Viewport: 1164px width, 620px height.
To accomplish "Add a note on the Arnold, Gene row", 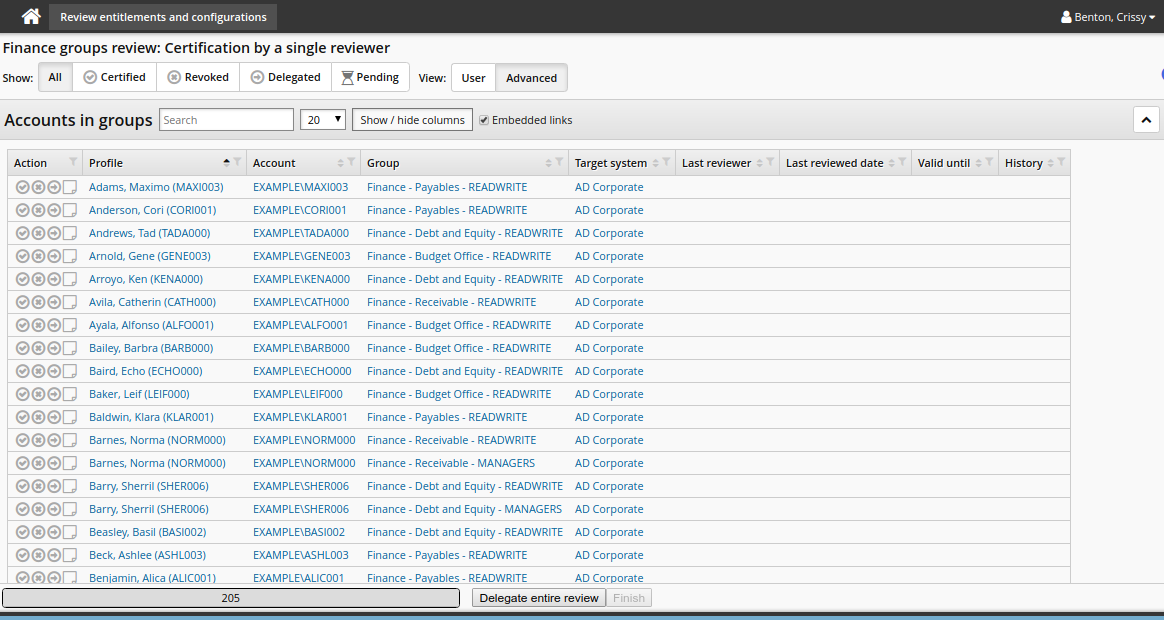I will (x=70, y=256).
